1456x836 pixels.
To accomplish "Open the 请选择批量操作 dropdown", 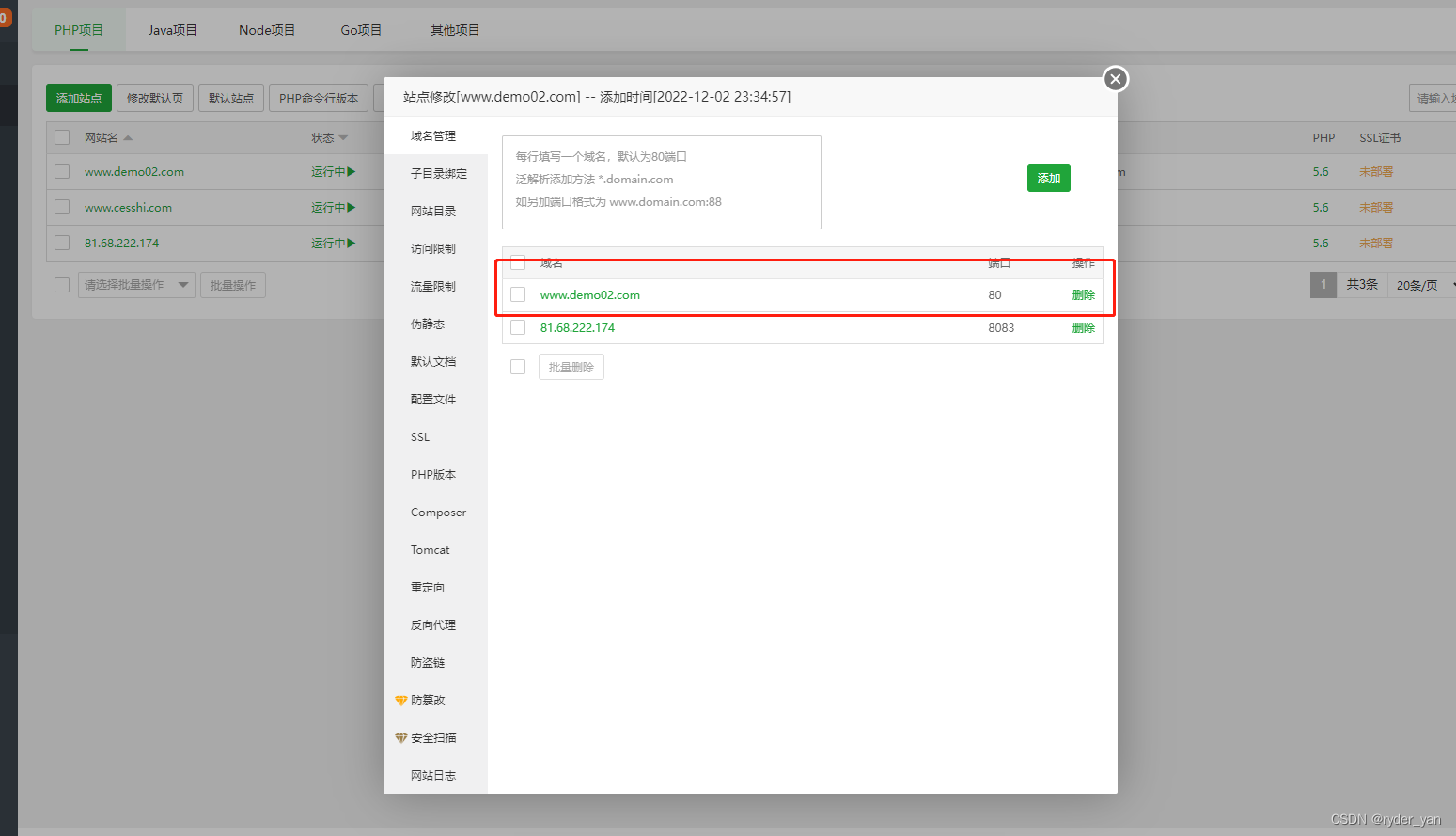I will (x=136, y=285).
